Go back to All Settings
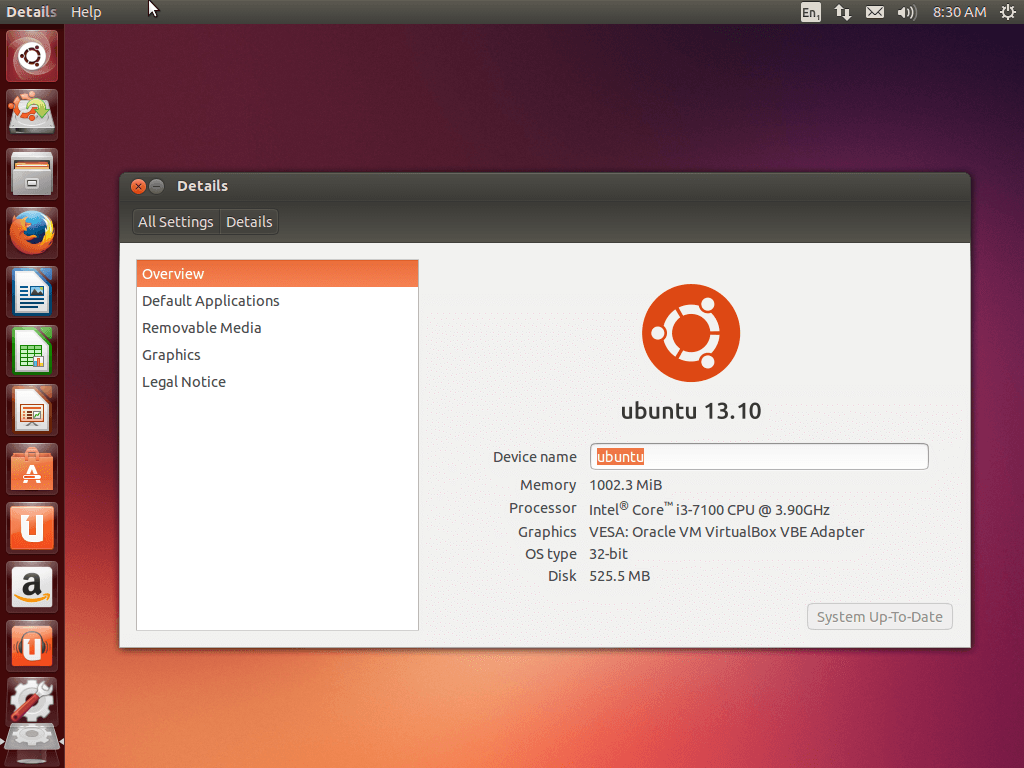The image size is (1024, 768). tap(176, 222)
